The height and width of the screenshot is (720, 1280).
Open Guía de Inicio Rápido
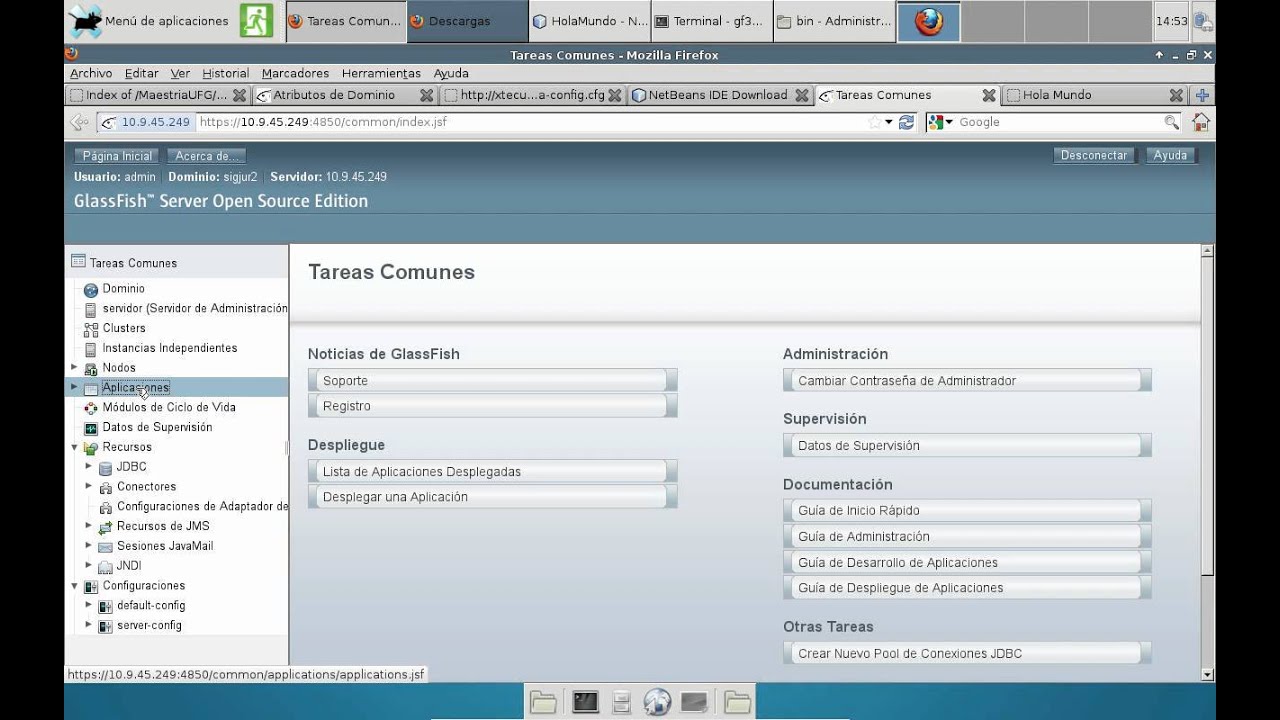(x=967, y=511)
